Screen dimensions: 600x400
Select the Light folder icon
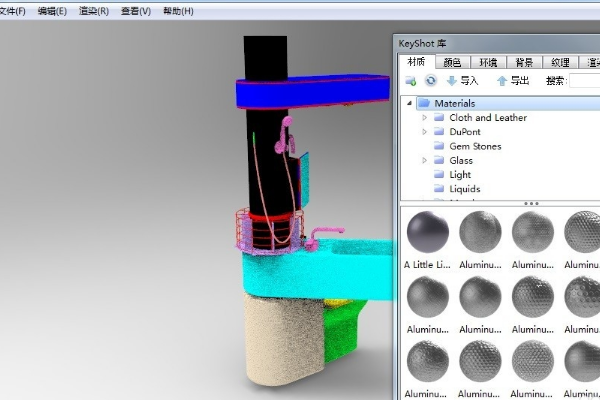(x=440, y=175)
